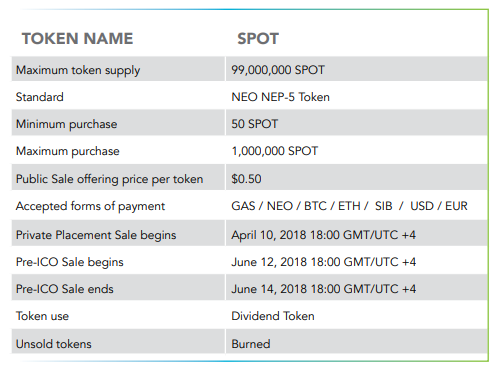Viewport: 494px width, 369px height.
Task: Click the SPOT header text
Action: [258, 39]
